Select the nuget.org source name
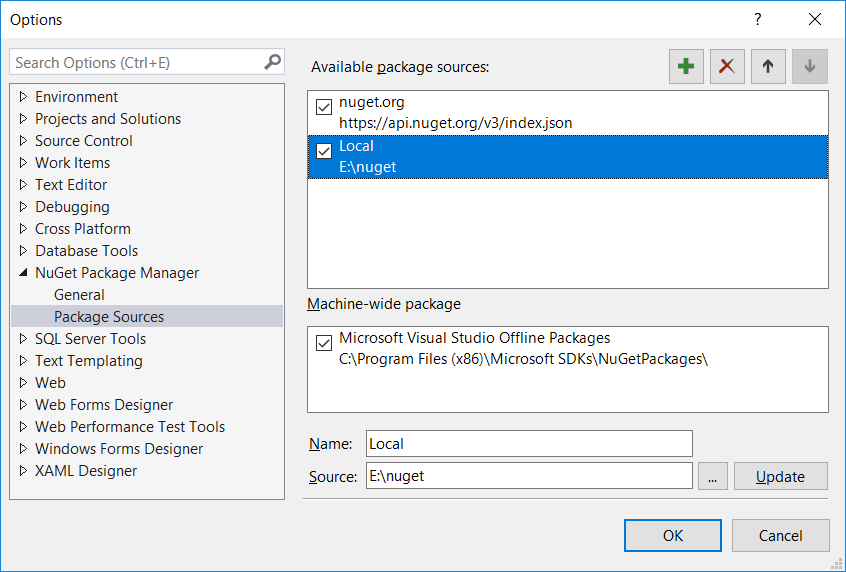846x572 pixels. [x=372, y=103]
